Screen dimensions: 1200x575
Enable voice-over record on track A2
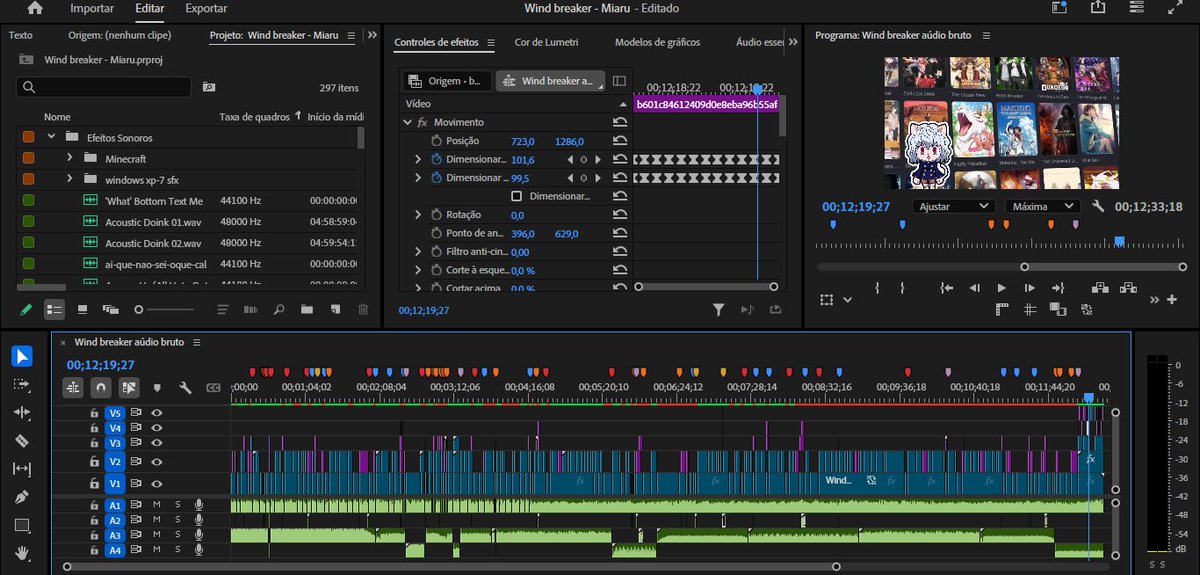(199, 520)
